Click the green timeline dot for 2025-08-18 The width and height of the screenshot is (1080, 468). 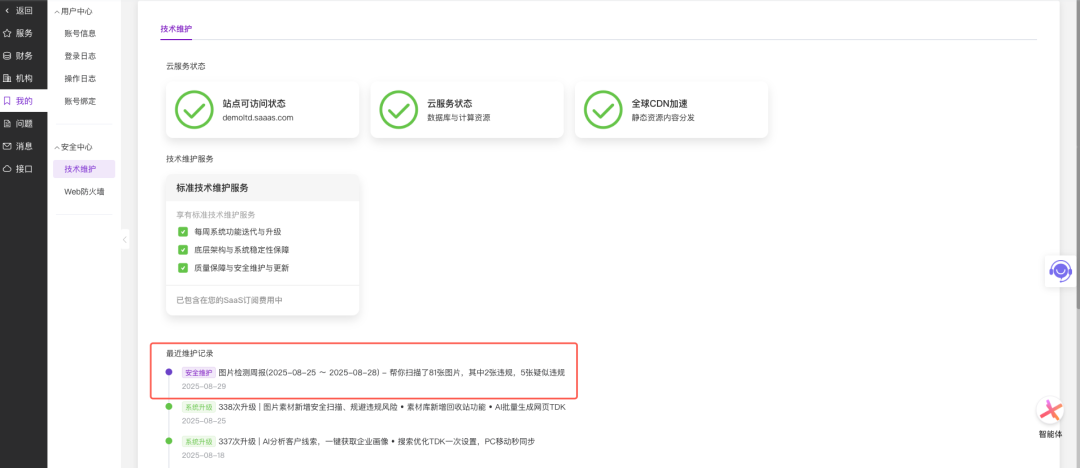point(169,441)
